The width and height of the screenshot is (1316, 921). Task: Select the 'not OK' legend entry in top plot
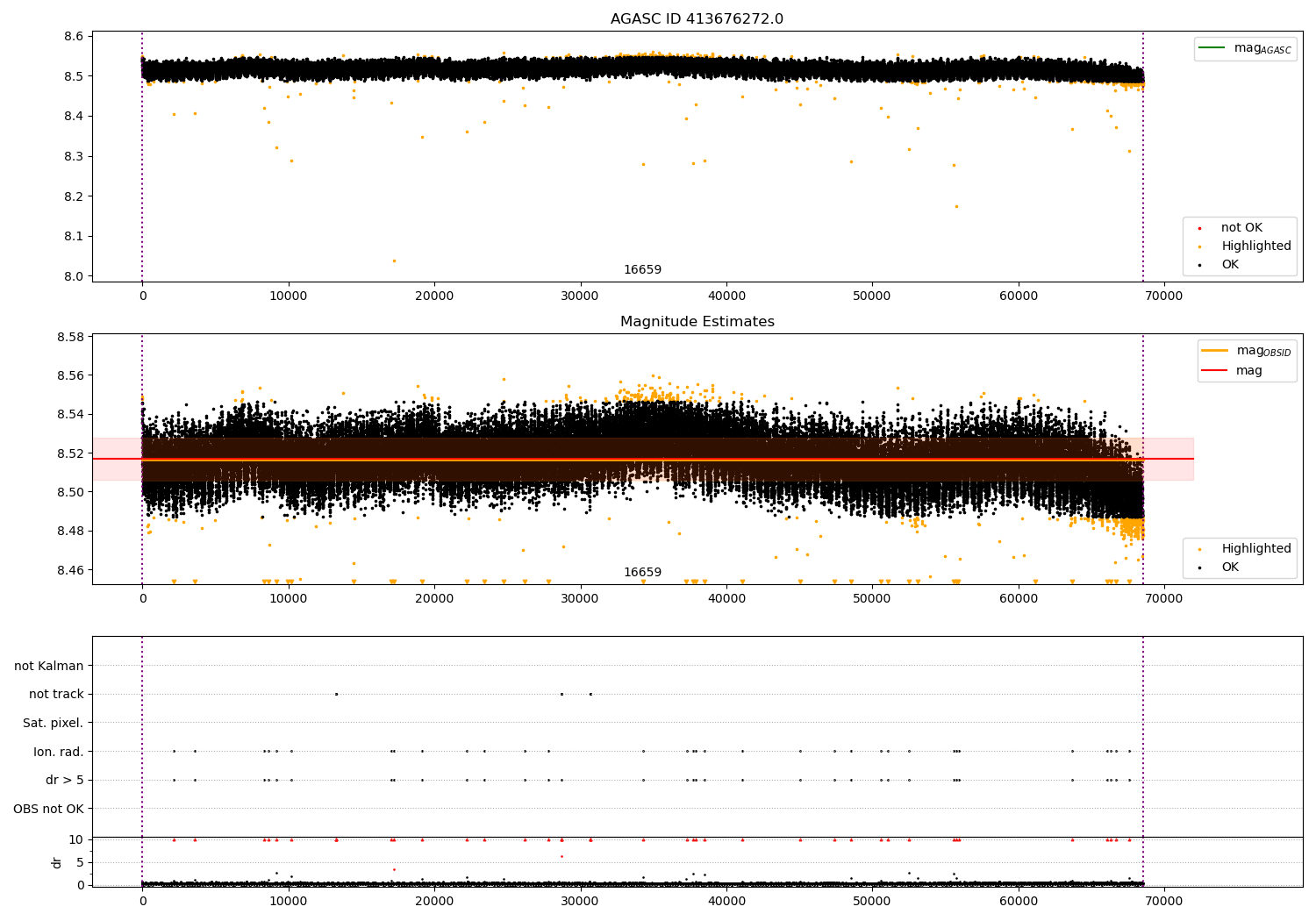pos(1241,228)
